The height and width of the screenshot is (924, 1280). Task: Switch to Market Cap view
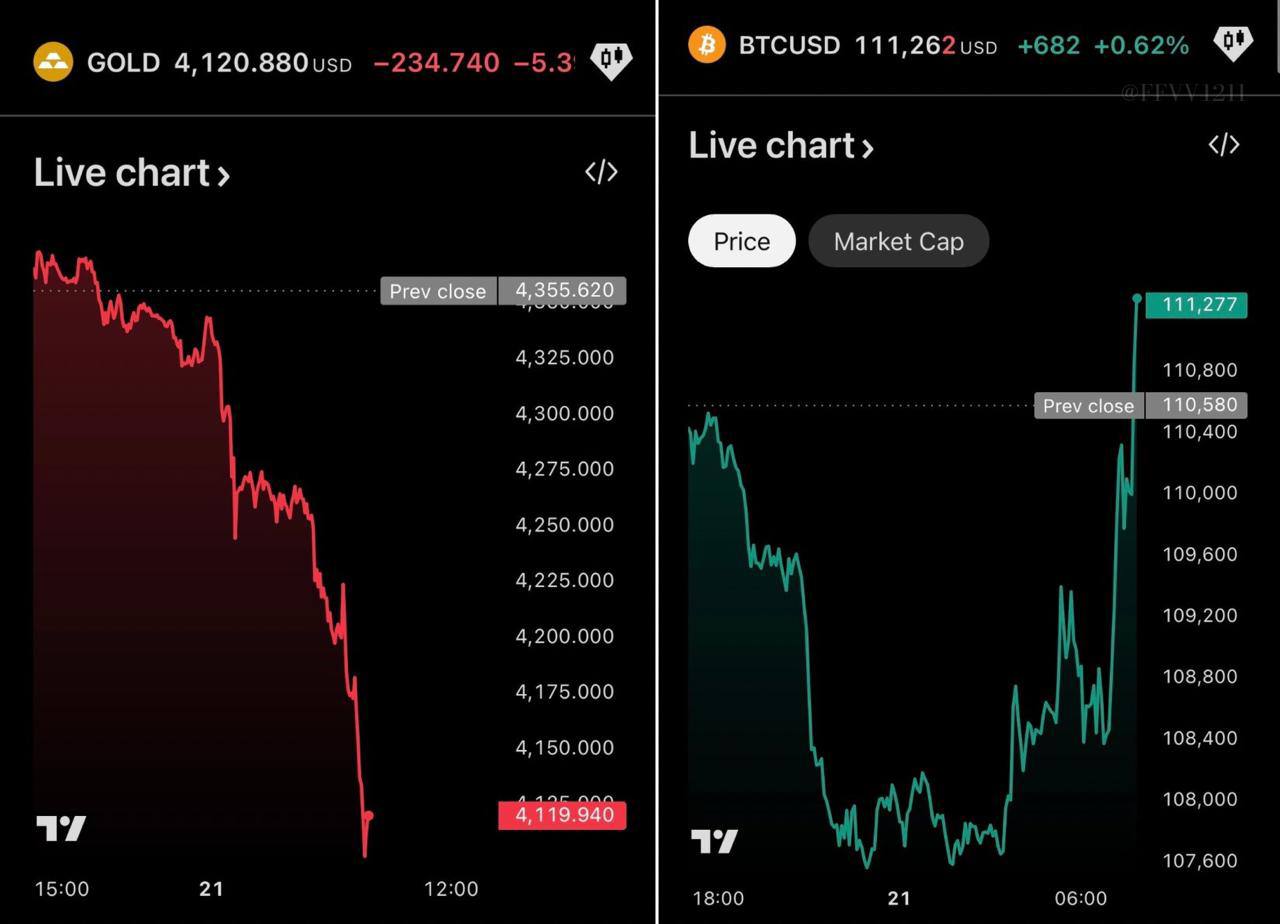coord(898,241)
